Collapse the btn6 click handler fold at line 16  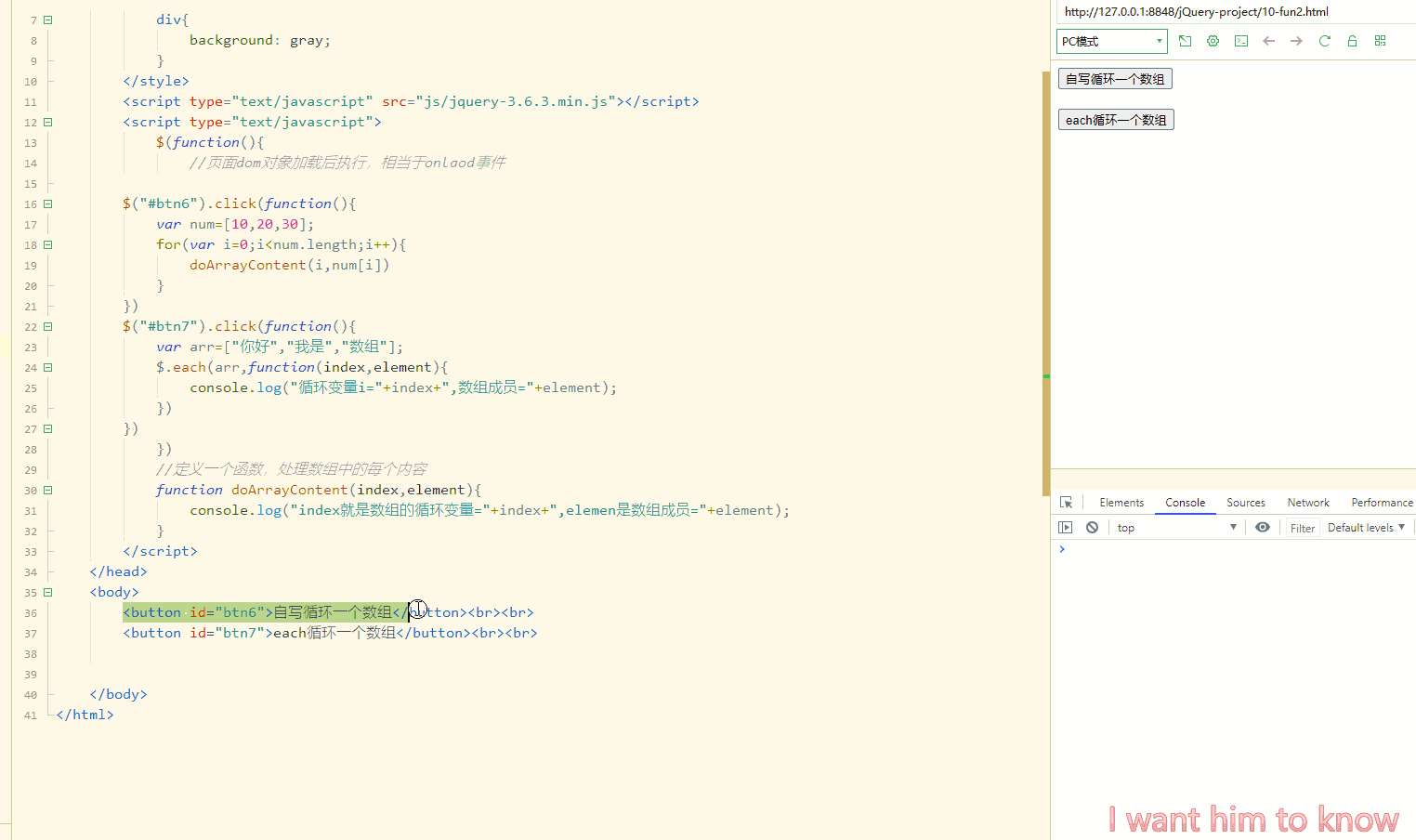(48, 203)
